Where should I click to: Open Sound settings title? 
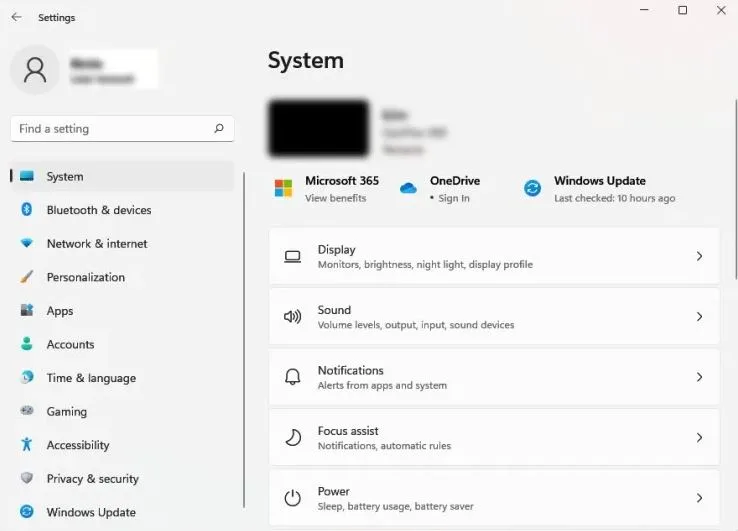tap(334, 310)
